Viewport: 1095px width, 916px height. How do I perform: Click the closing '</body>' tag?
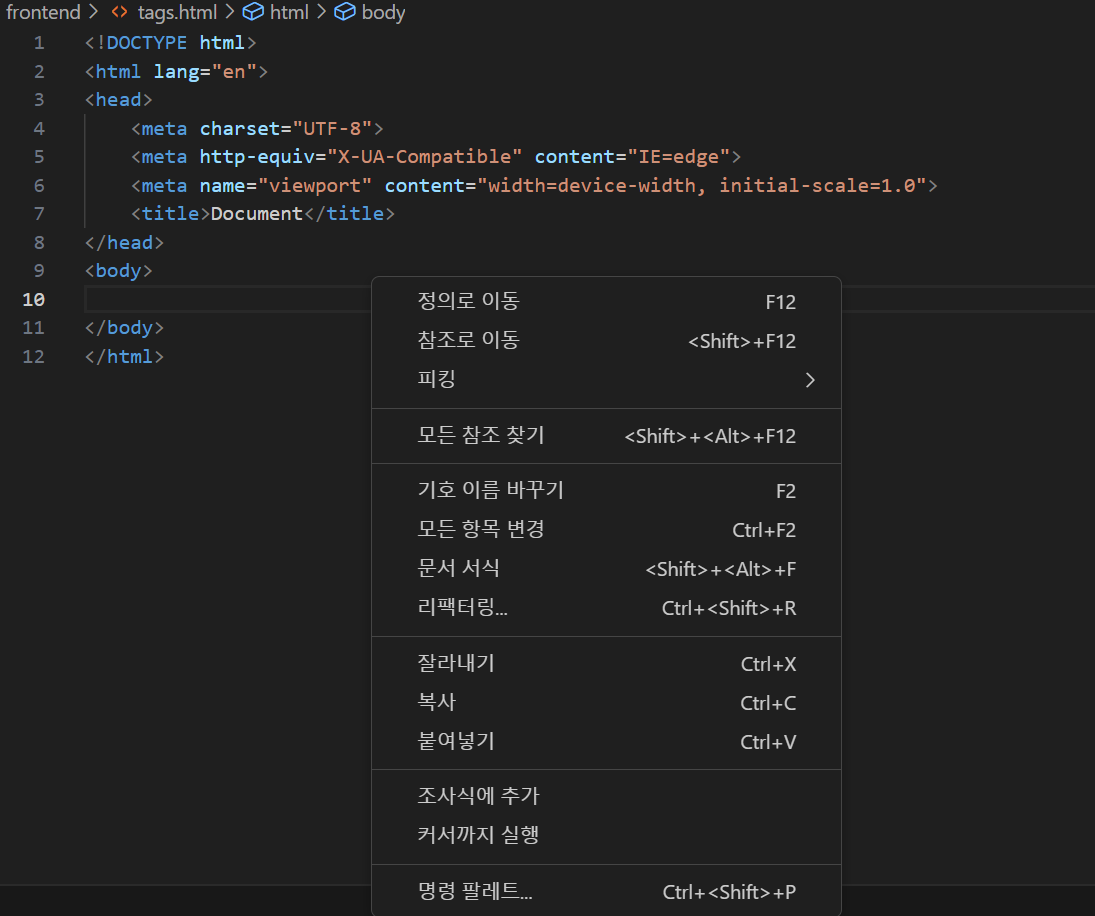[x=124, y=328]
